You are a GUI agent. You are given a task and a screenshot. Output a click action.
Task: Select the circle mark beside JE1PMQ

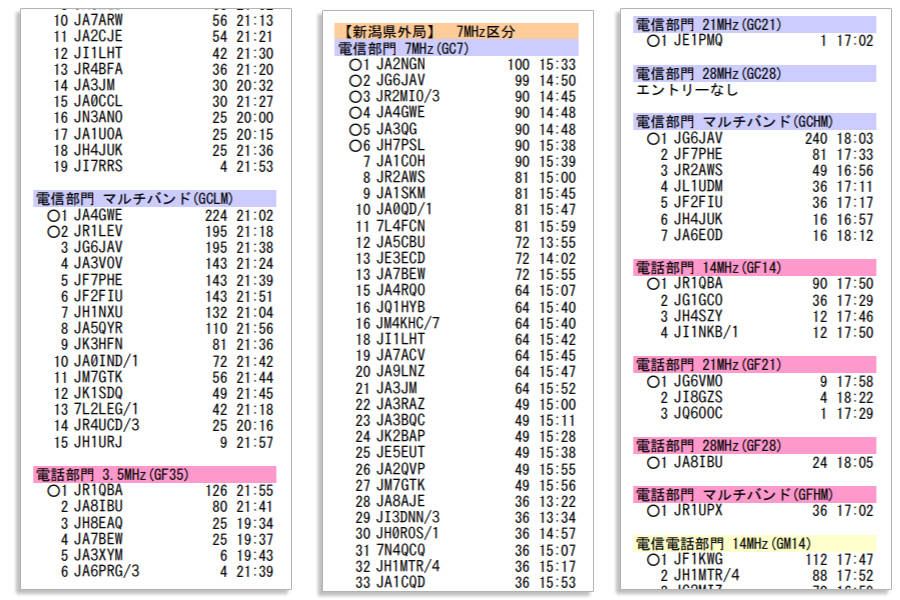tap(653, 41)
